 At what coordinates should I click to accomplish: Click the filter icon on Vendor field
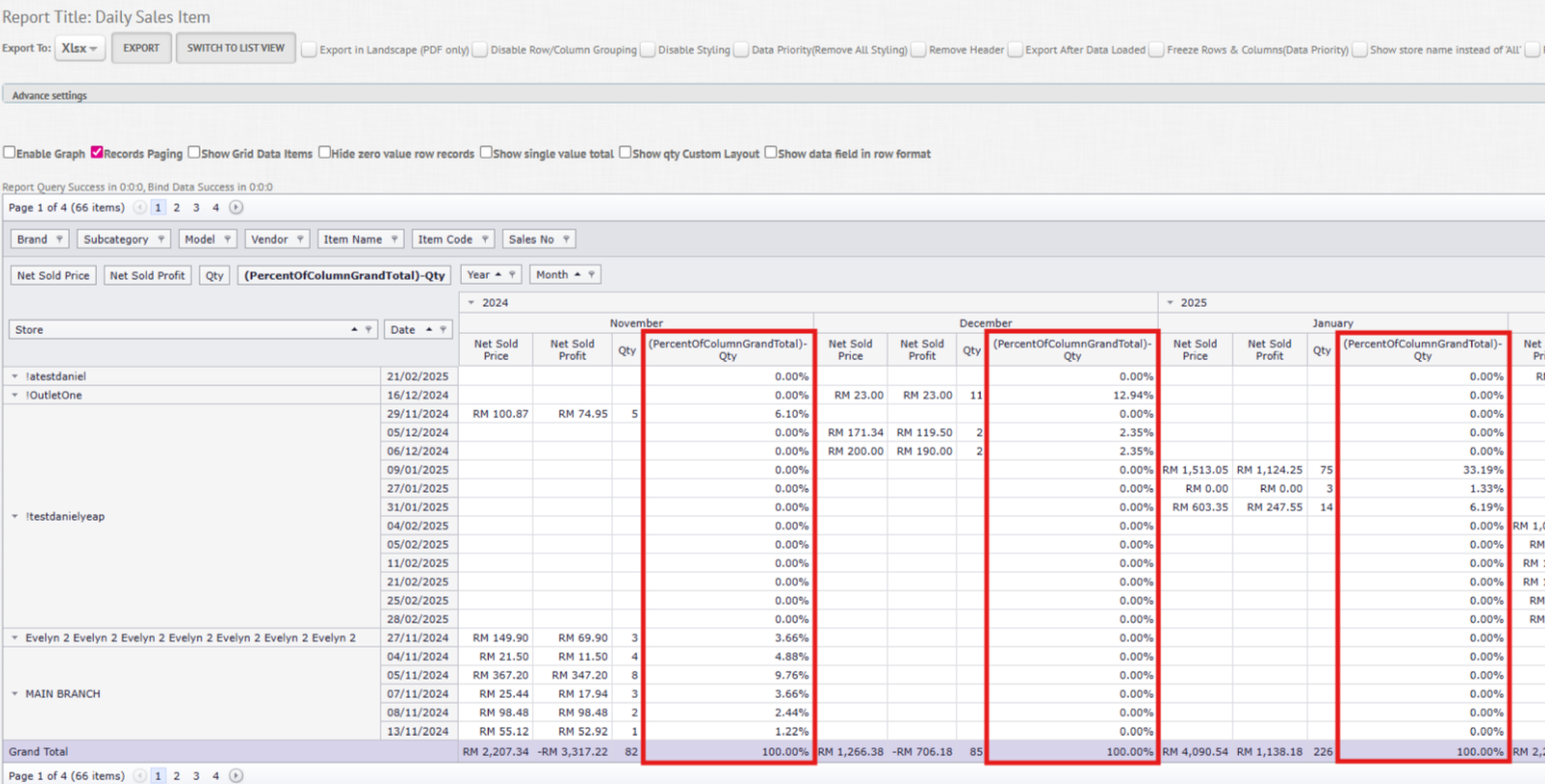300,239
